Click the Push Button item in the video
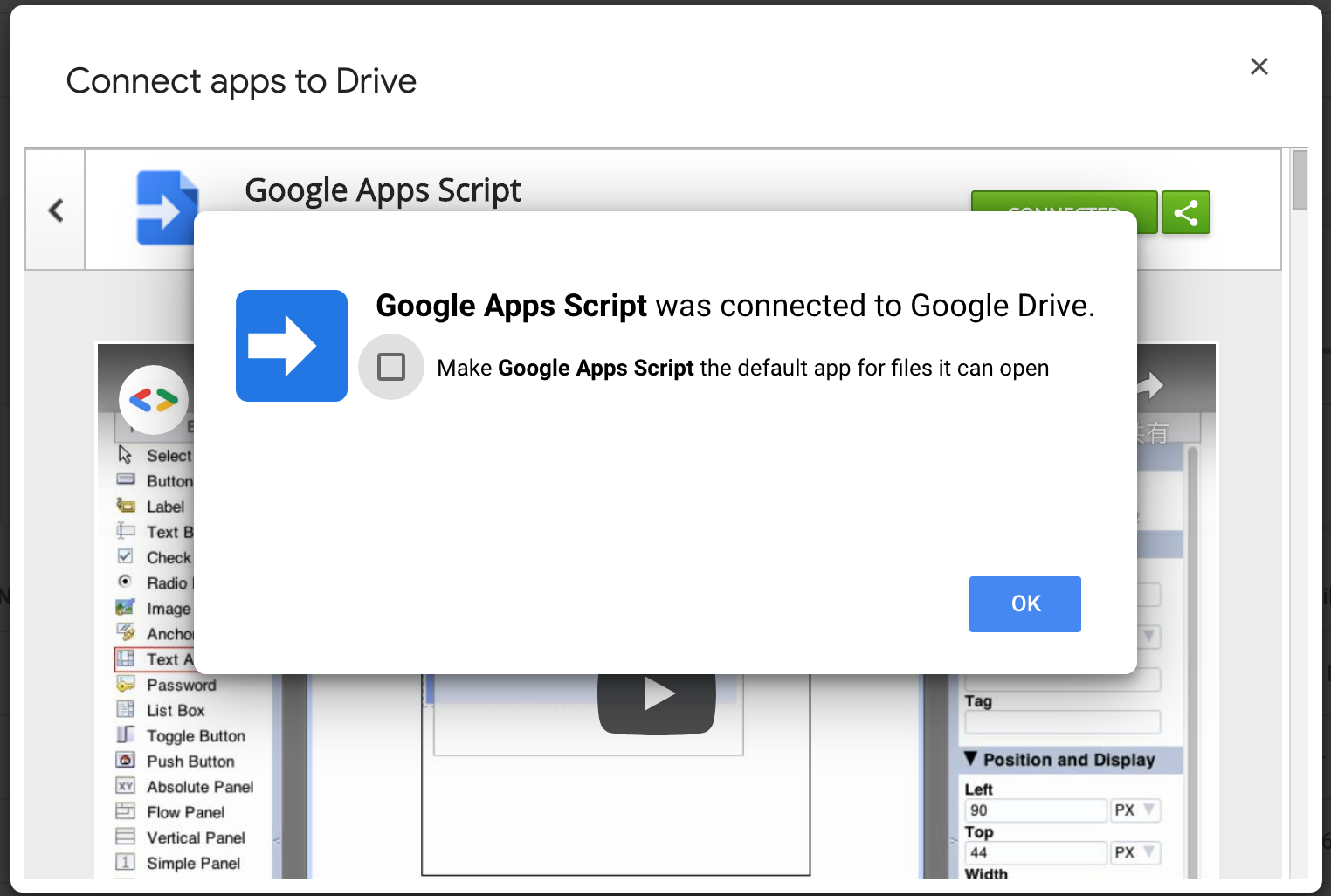 (x=190, y=761)
